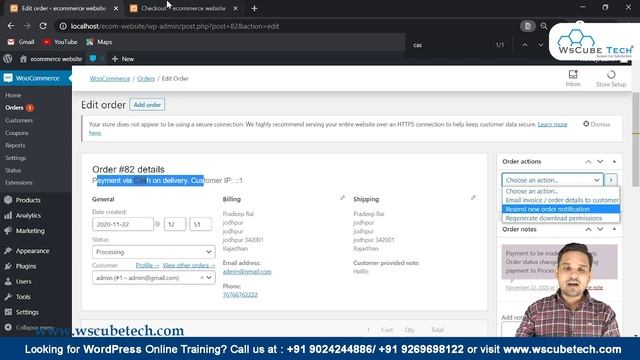Select Resend new order notification option
The width and height of the screenshot is (640, 360).
point(561,209)
